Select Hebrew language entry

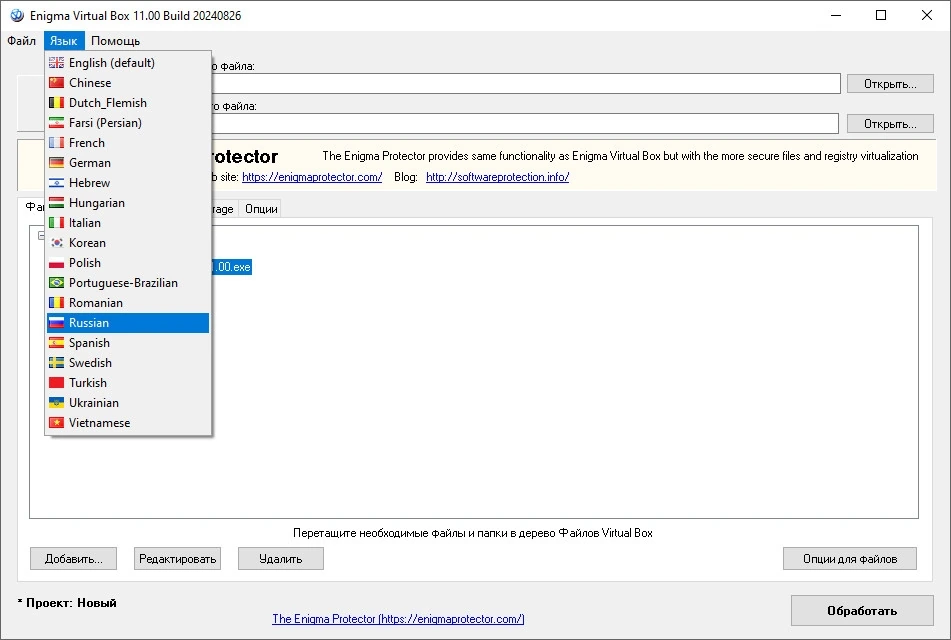pos(128,183)
